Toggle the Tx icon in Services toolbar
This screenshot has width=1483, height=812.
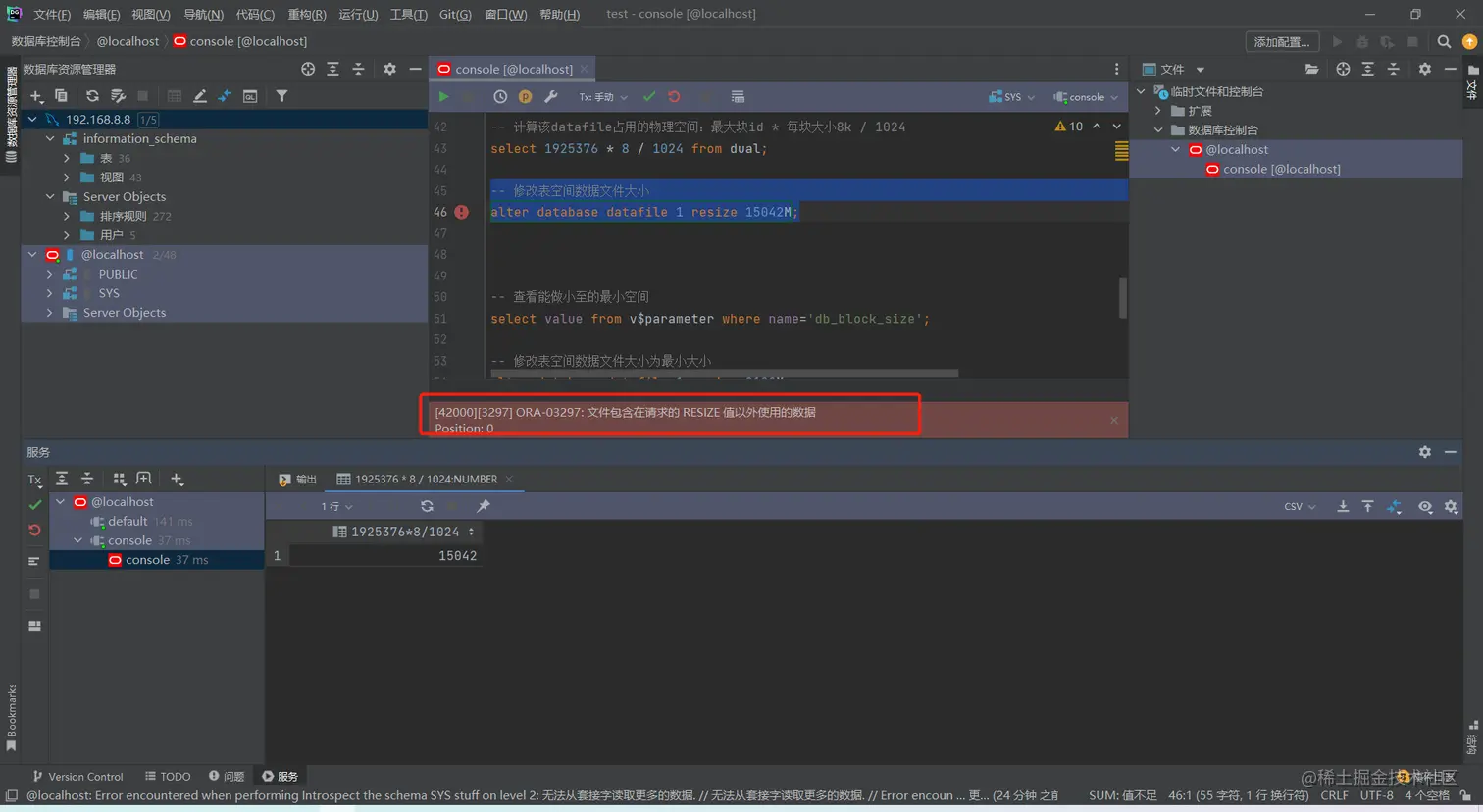tap(35, 480)
